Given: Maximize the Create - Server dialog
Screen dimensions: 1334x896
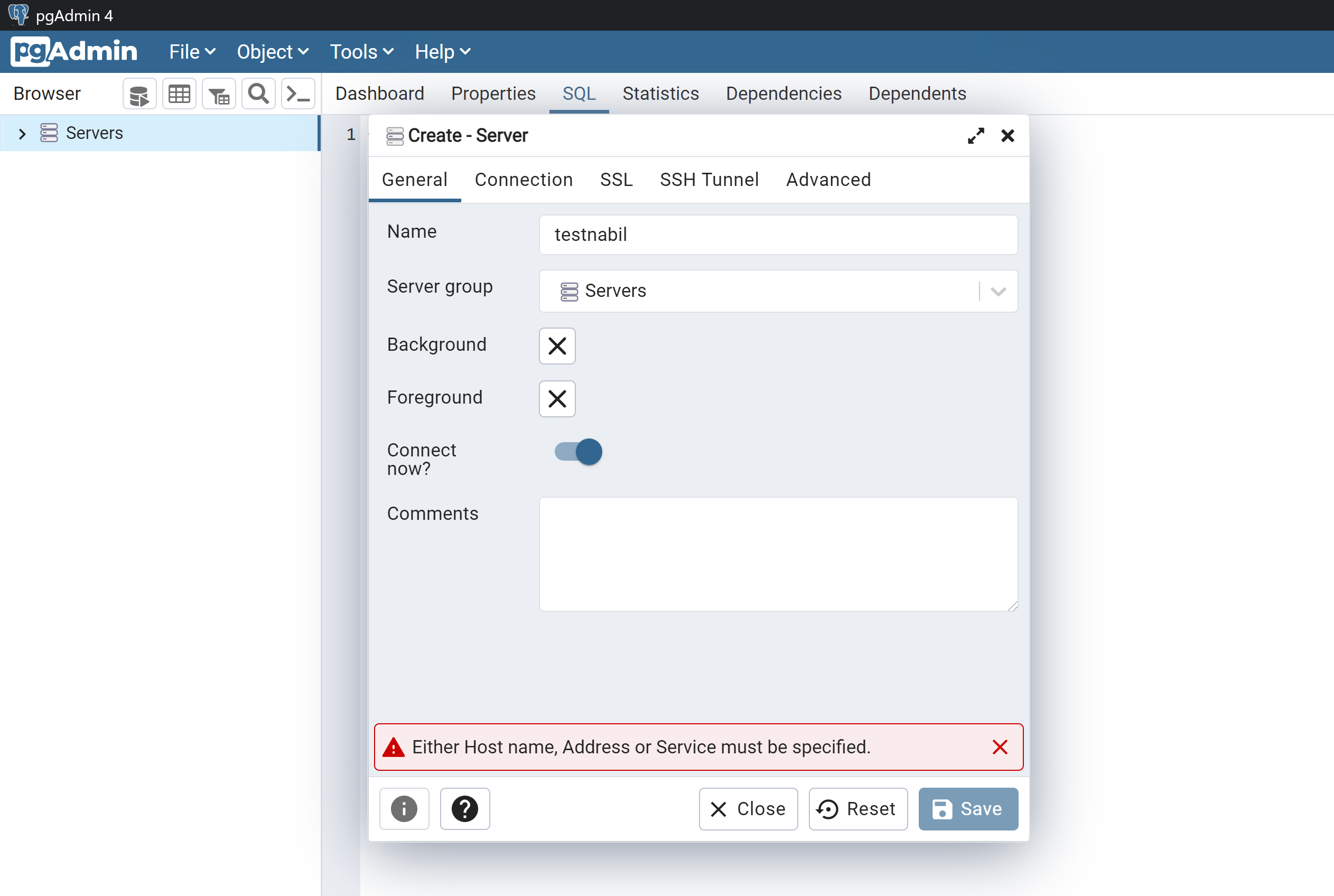Looking at the screenshot, I should pyautogui.click(x=976, y=136).
